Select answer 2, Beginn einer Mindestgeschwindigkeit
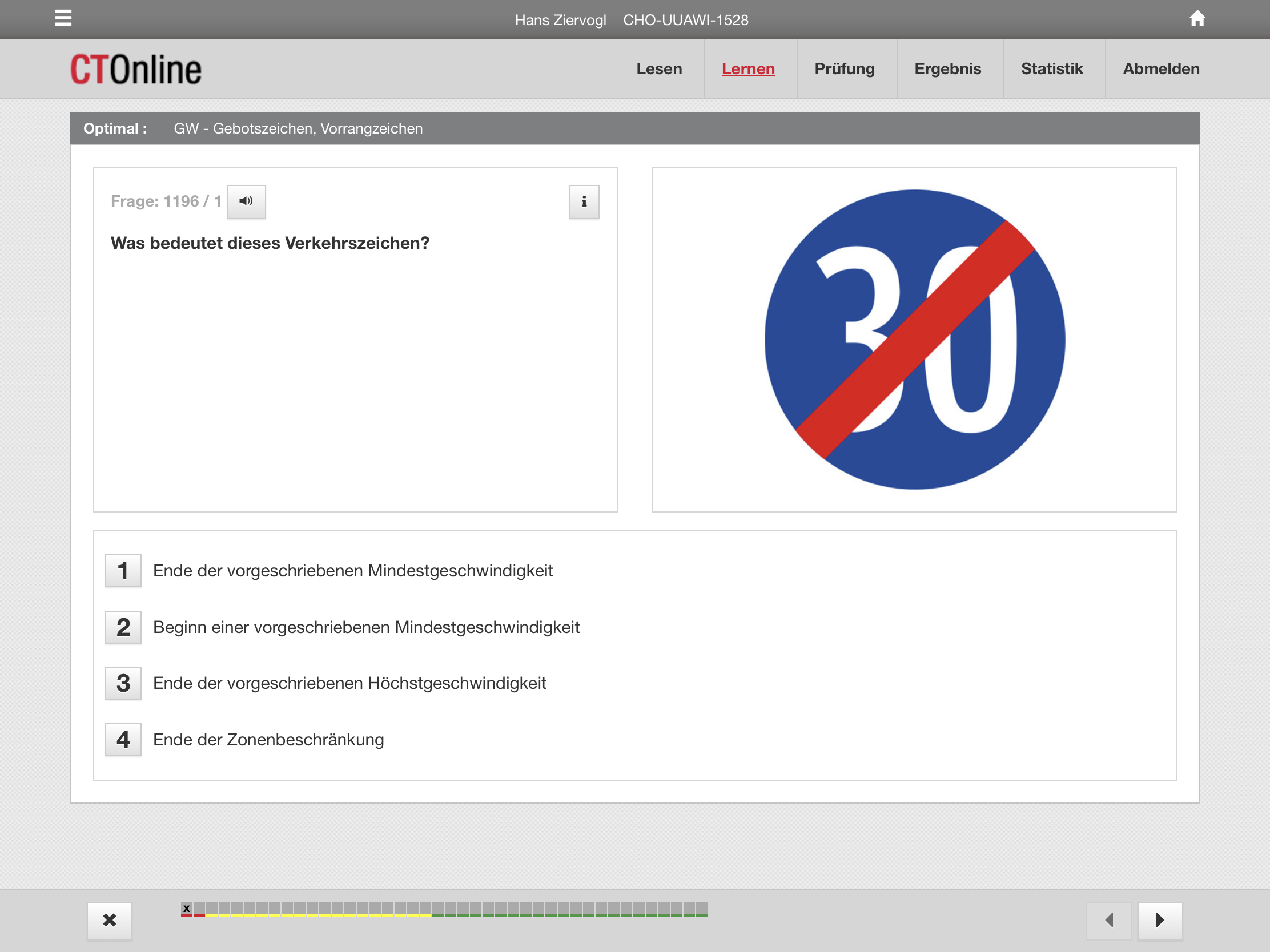The image size is (1270, 952). [123, 627]
